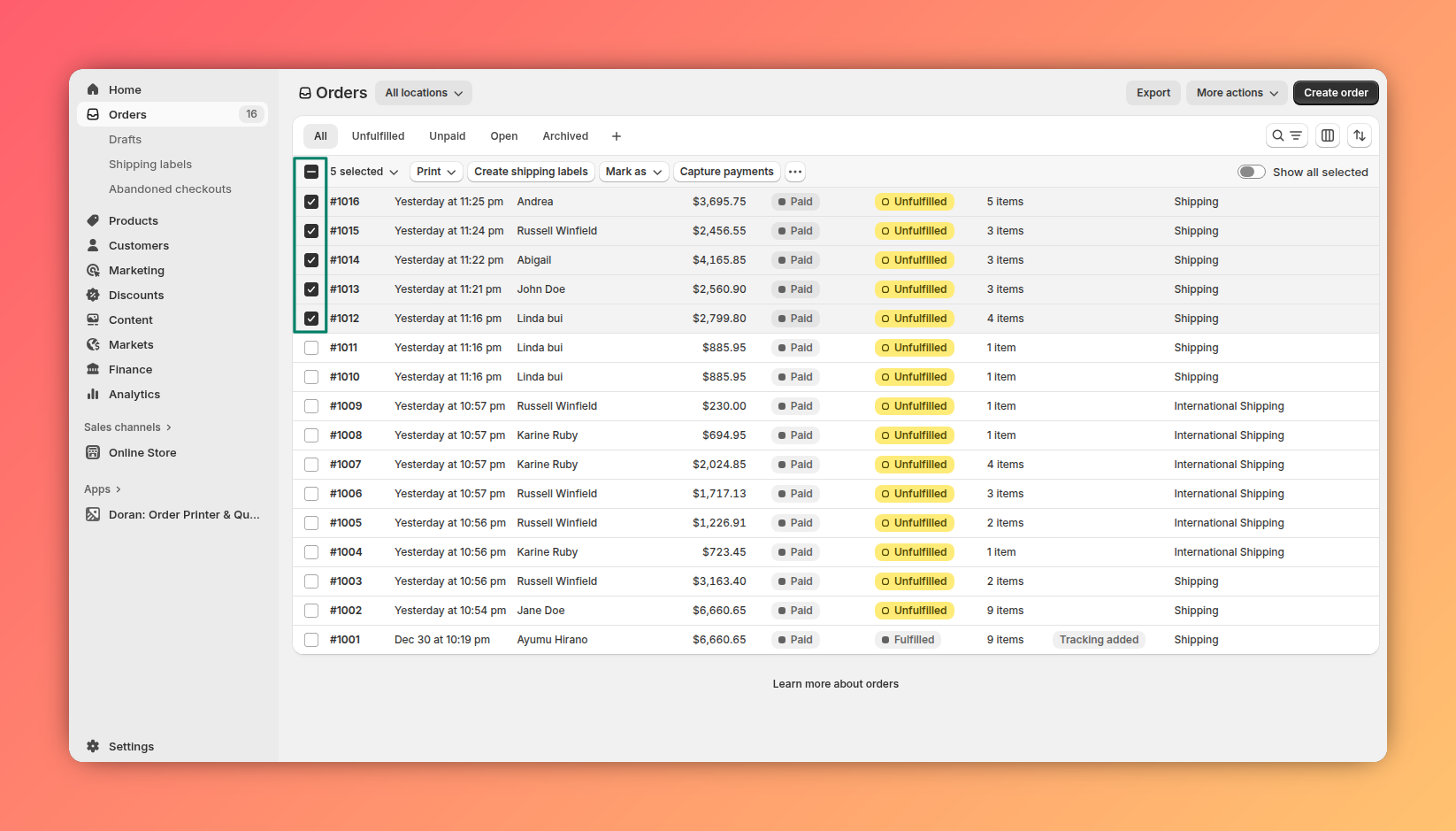Uncheck order #1012 checkbox
The height and width of the screenshot is (831, 1456).
(311, 319)
